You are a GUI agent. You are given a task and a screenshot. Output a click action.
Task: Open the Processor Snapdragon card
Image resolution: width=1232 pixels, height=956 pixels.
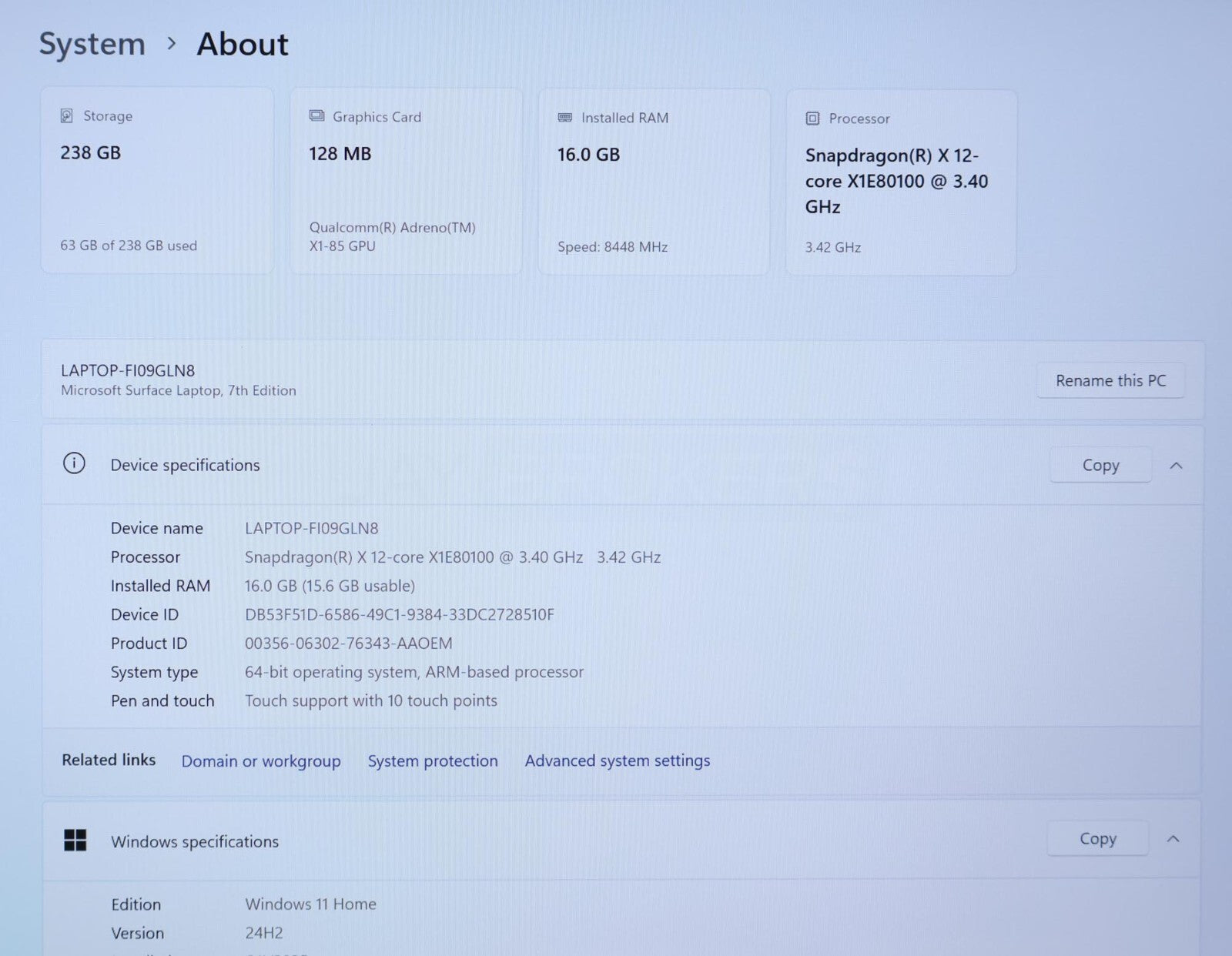coord(901,182)
